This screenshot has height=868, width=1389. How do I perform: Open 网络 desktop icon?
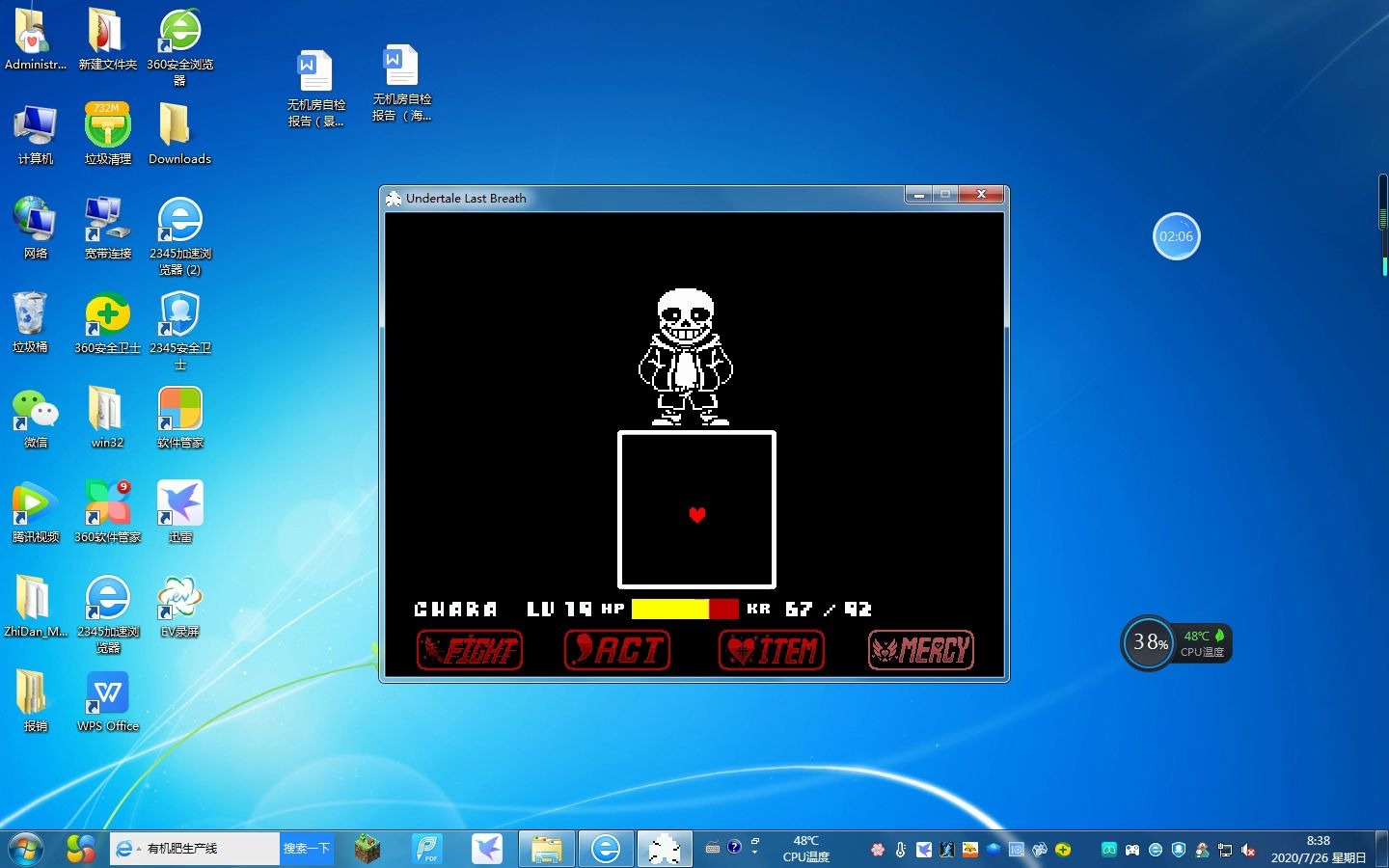(36, 230)
